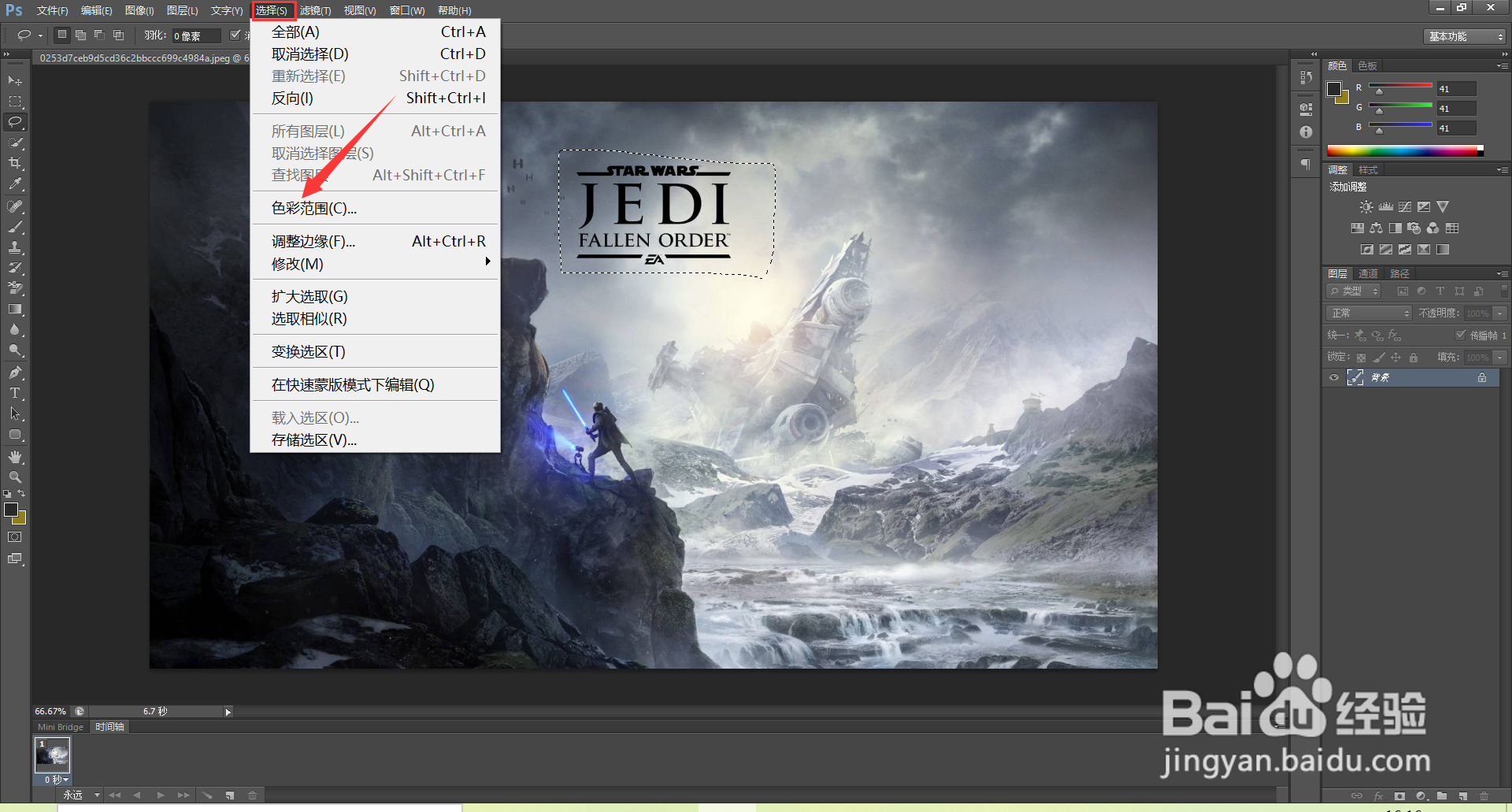This screenshot has height=812, width=1512.
Task: Expand the 修改(M) submenu
Action: (x=376, y=264)
